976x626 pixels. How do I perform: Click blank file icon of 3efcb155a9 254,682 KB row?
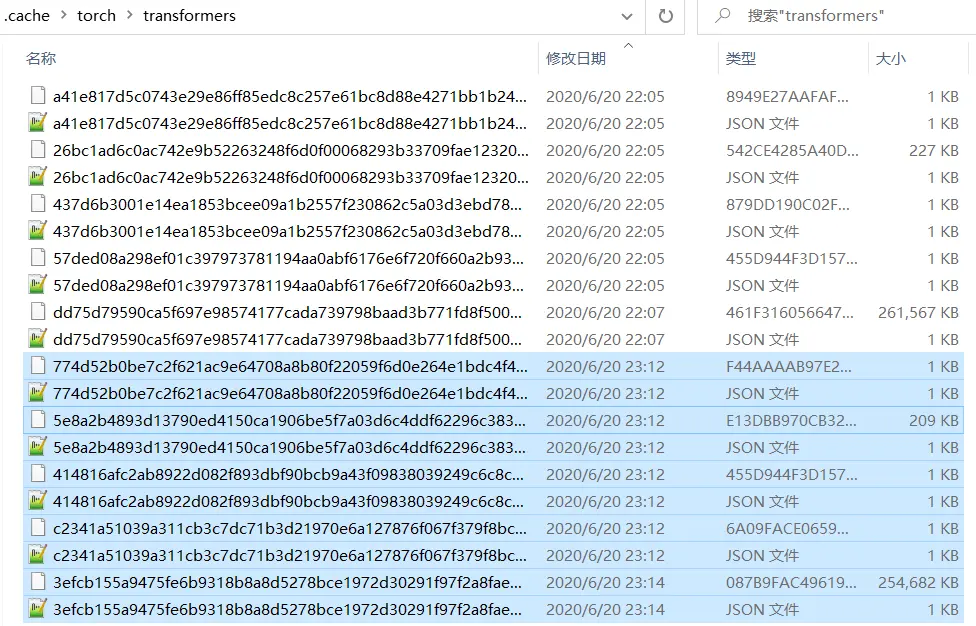pyautogui.click(x=38, y=582)
